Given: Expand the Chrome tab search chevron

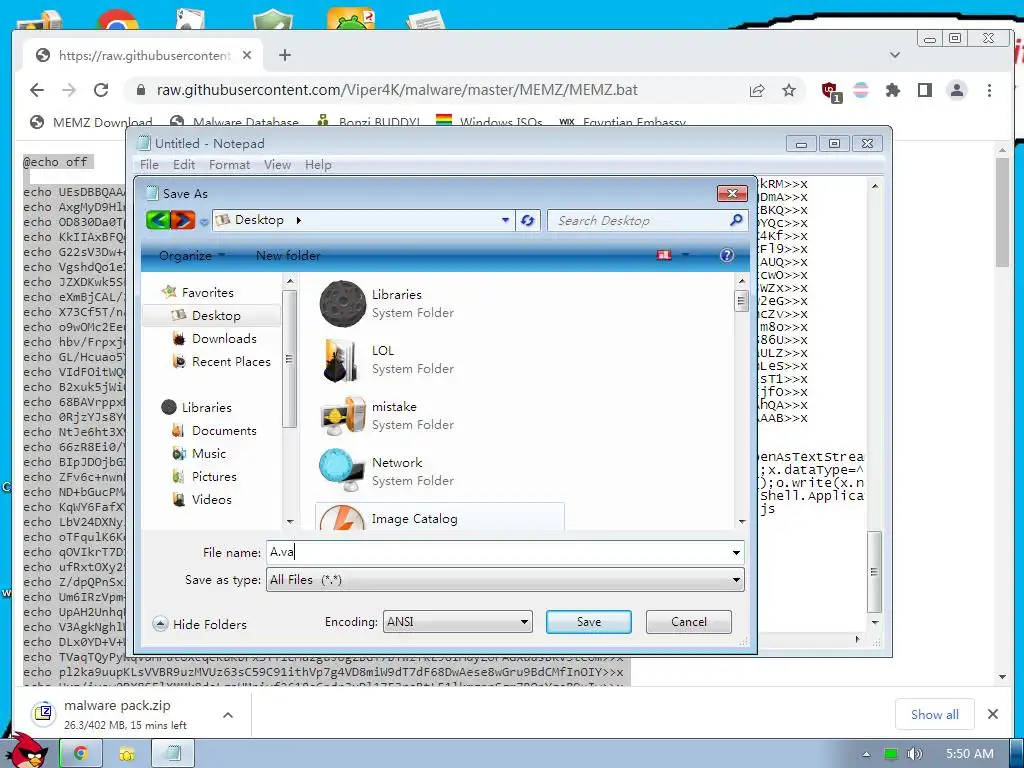Looking at the screenshot, I should (895, 55).
